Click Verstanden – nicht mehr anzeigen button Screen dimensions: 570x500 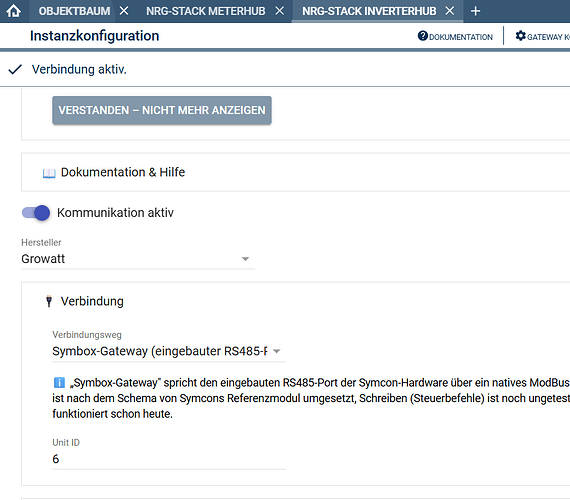coord(162,110)
